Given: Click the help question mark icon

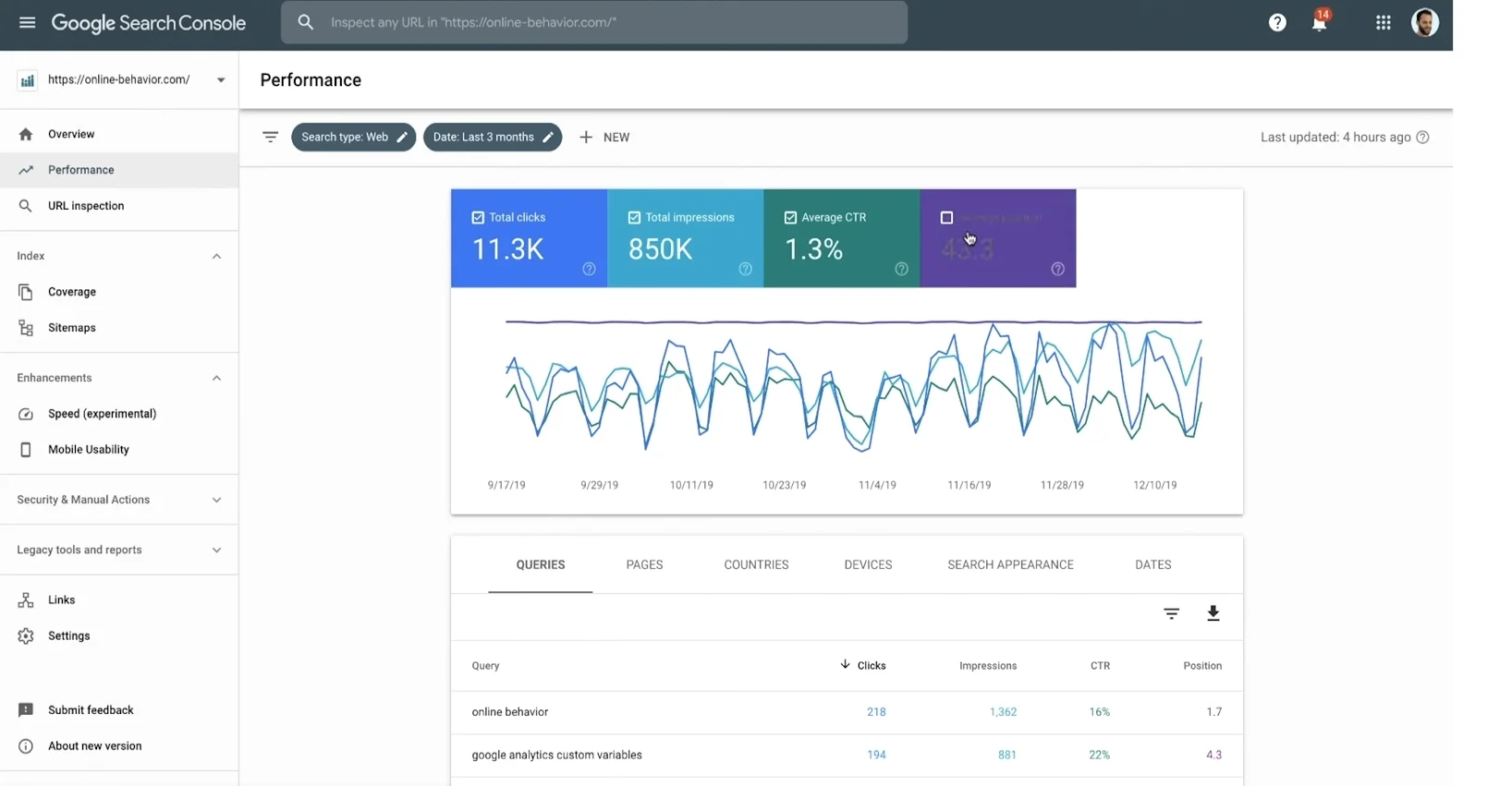Looking at the screenshot, I should (1277, 23).
